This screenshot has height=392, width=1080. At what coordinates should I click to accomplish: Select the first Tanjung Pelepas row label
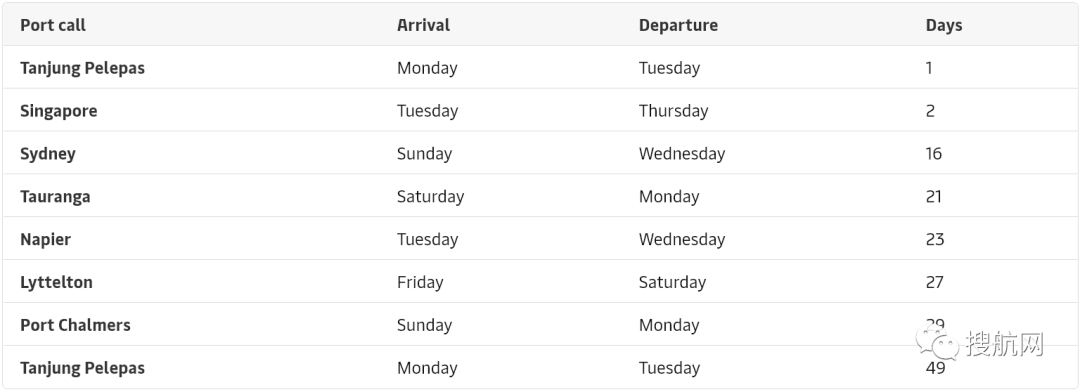tap(83, 68)
